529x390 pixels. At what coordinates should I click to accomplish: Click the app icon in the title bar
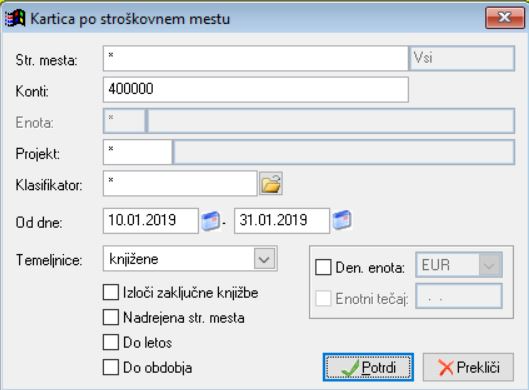click(x=15, y=18)
